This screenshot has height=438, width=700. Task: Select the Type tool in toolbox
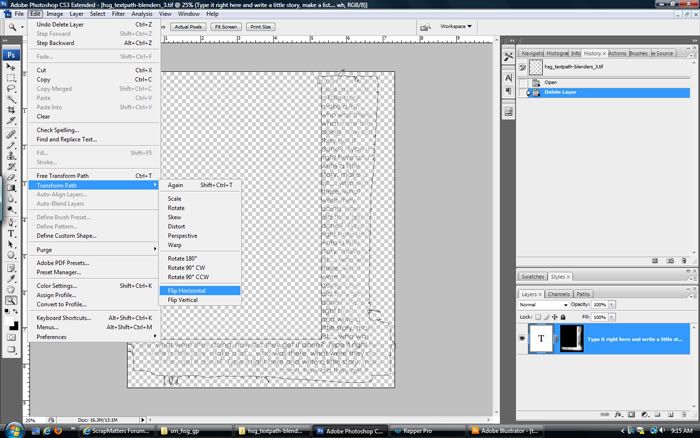(x=11, y=233)
